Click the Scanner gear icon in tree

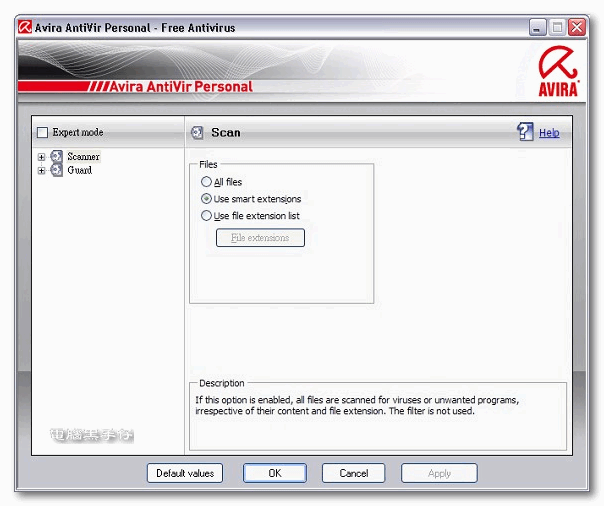[57, 156]
